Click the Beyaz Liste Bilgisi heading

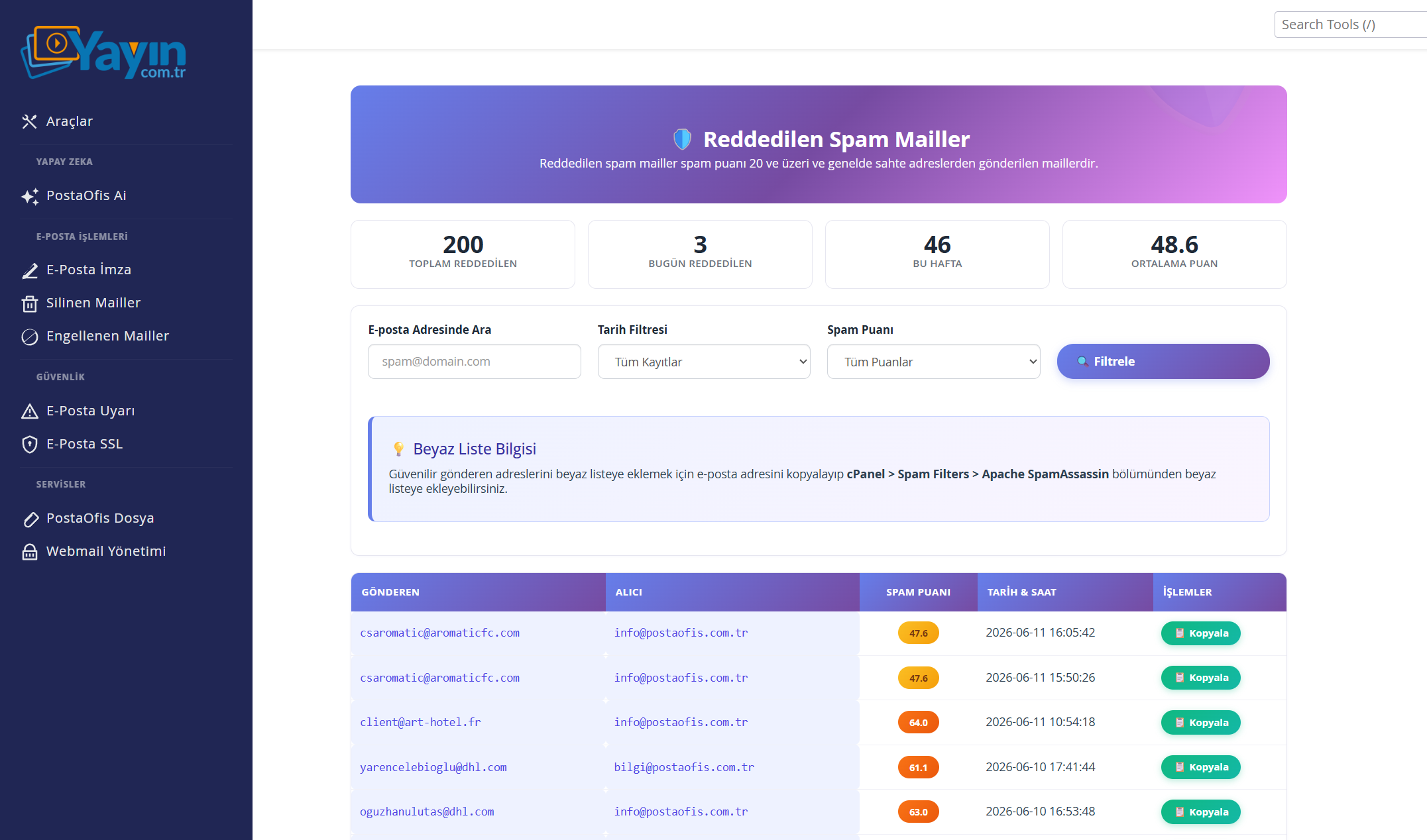point(475,449)
